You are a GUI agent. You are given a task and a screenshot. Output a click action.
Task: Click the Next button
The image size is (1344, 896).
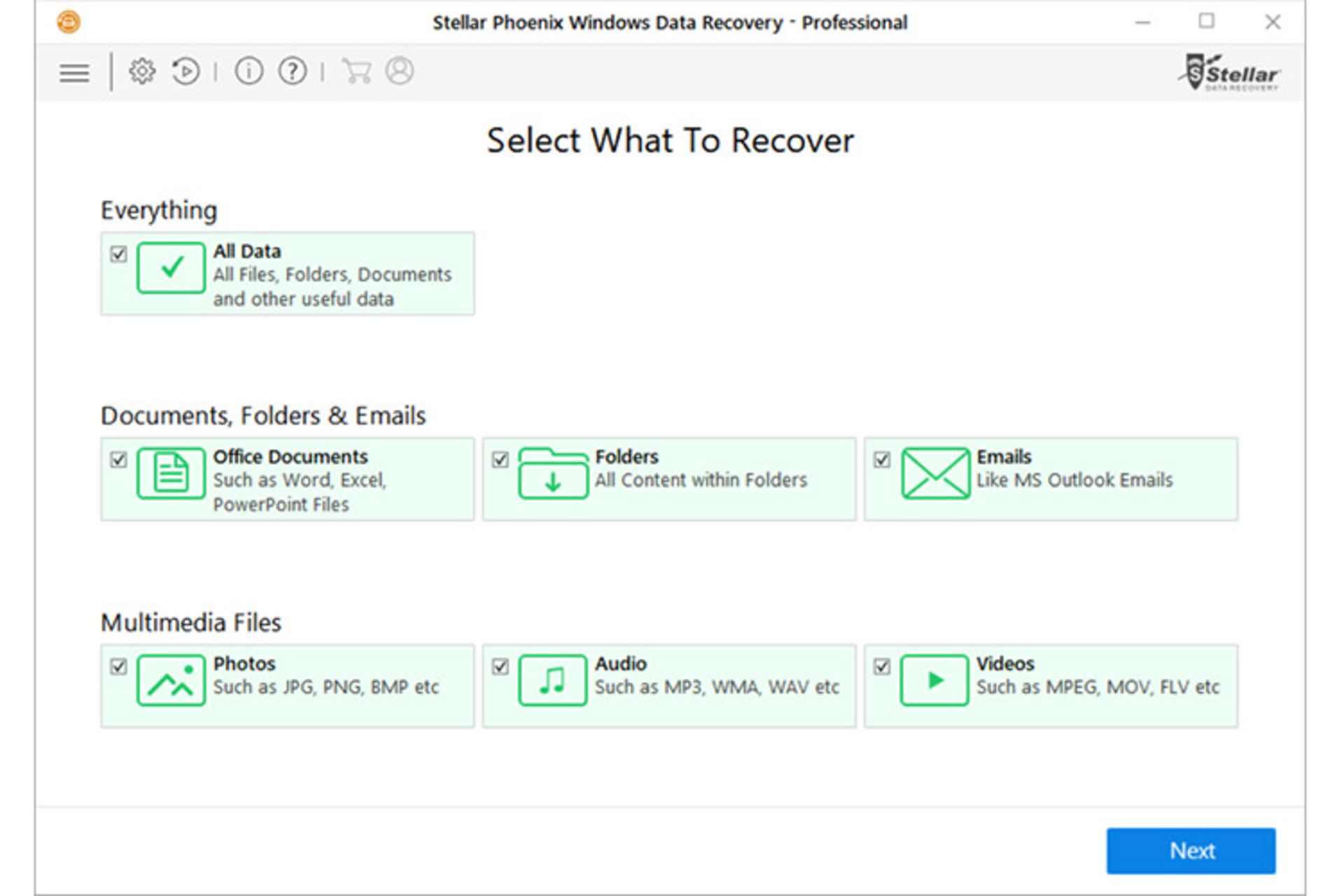tap(1191, 850)
